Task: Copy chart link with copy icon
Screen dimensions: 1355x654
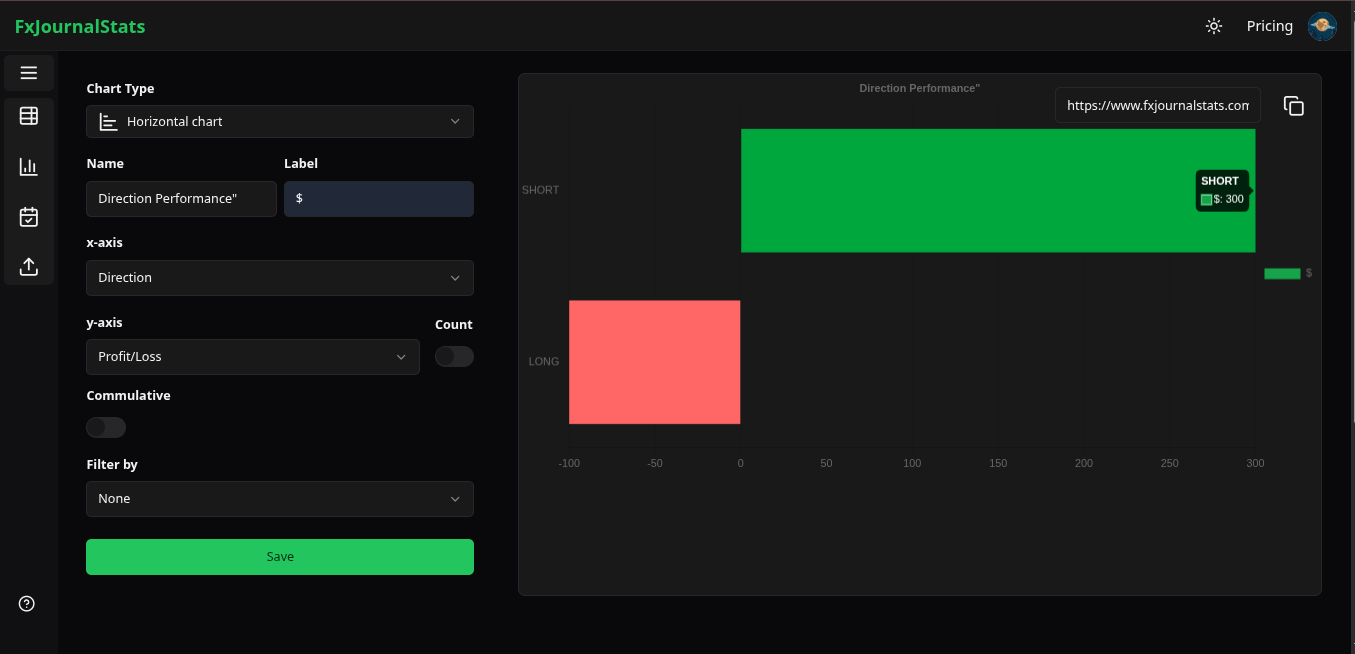Action: click(1294, 106)
